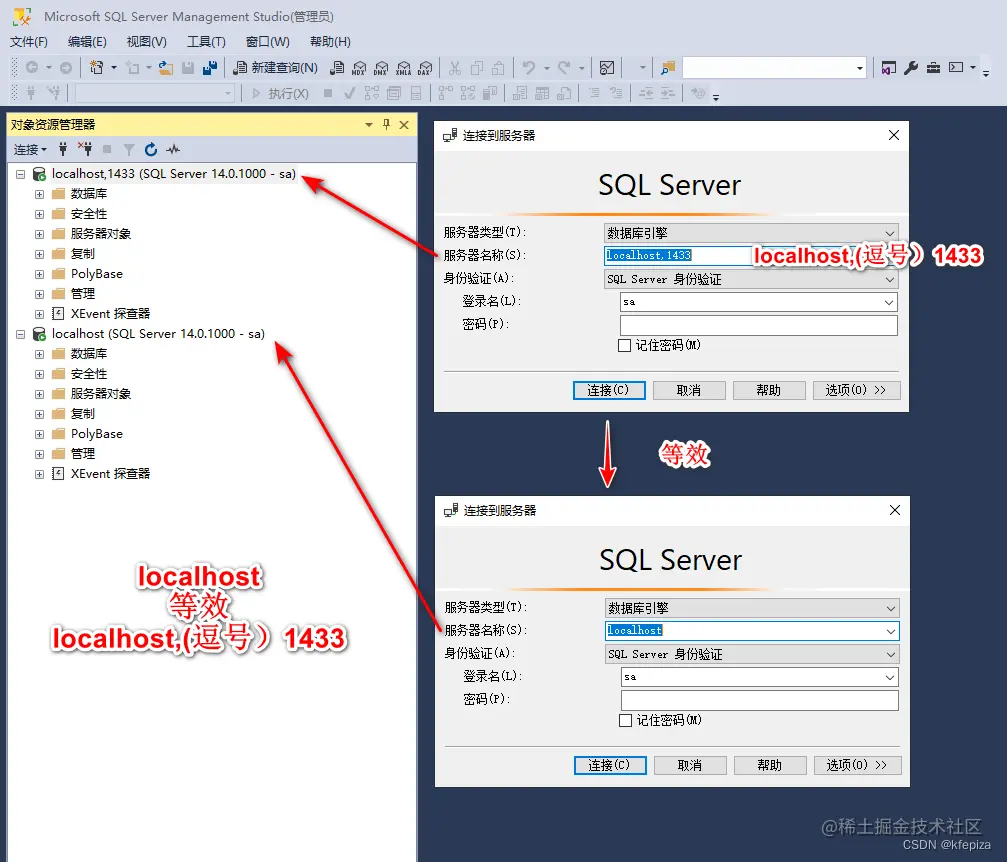Click the Save All icon in toolbar
This screenshot has width=1007, height=862.
coord(209,67)
